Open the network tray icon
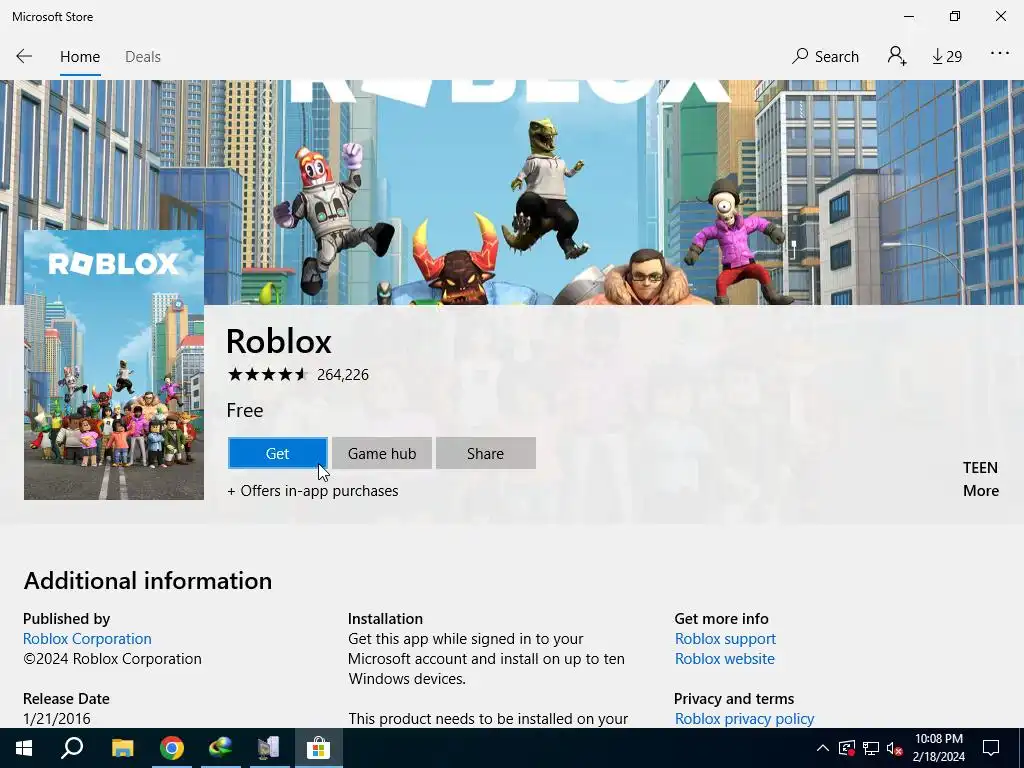This screenshot has width=1024, height=768. [x=871, y=748]
